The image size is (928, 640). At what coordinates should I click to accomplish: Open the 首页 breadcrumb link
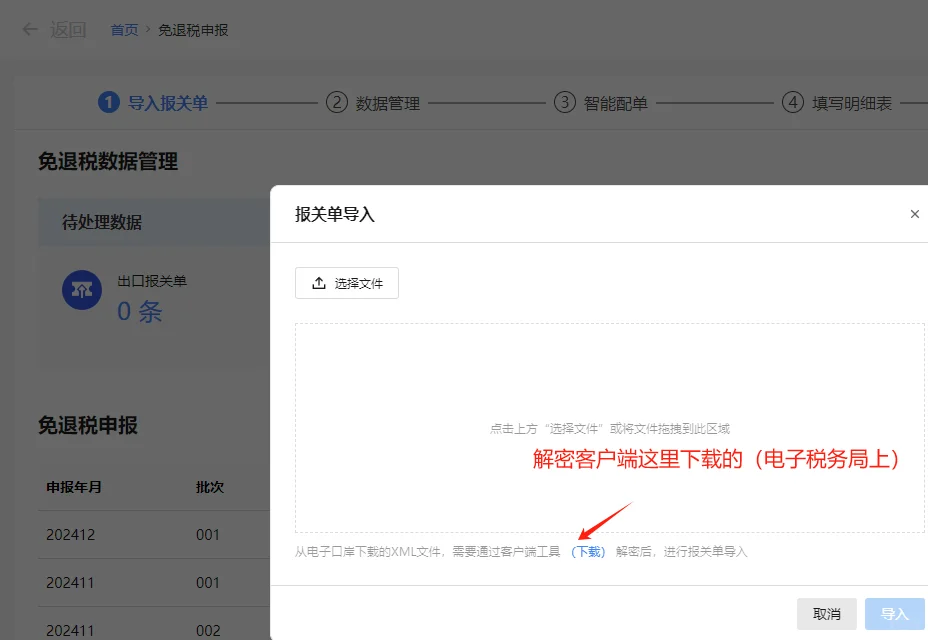pos(124,29)
